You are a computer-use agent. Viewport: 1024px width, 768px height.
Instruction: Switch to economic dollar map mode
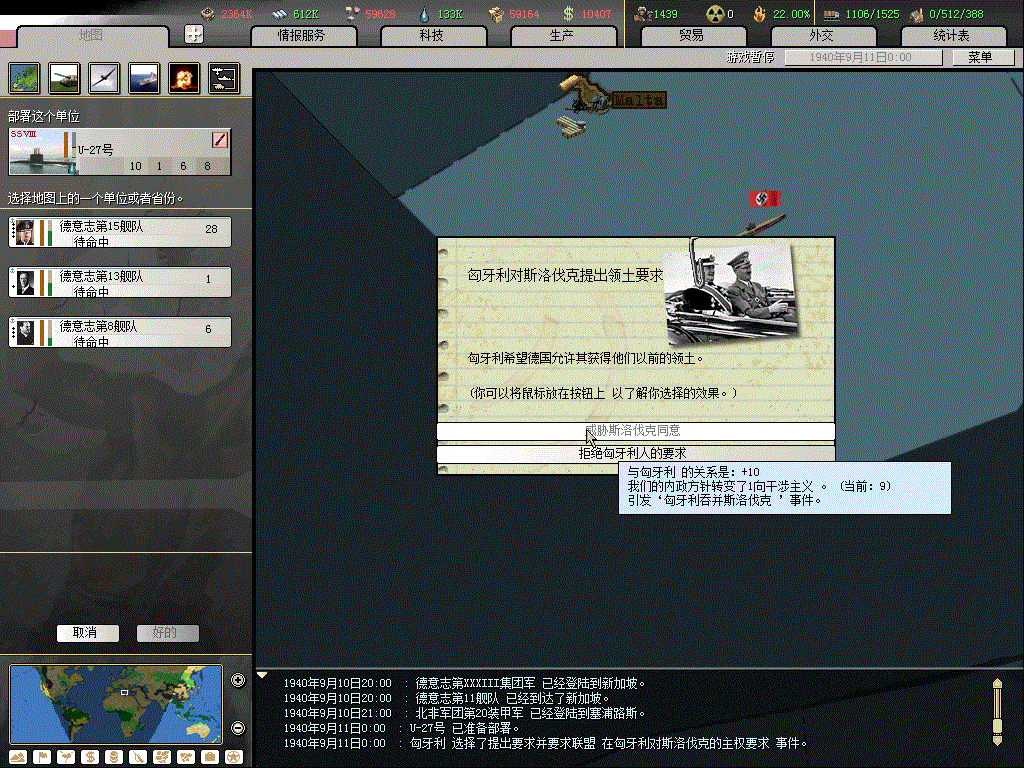90,757
